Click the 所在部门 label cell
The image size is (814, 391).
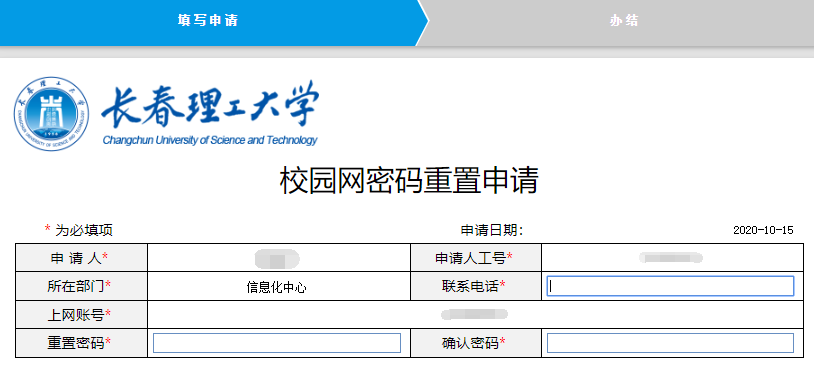tap(82, 286)
